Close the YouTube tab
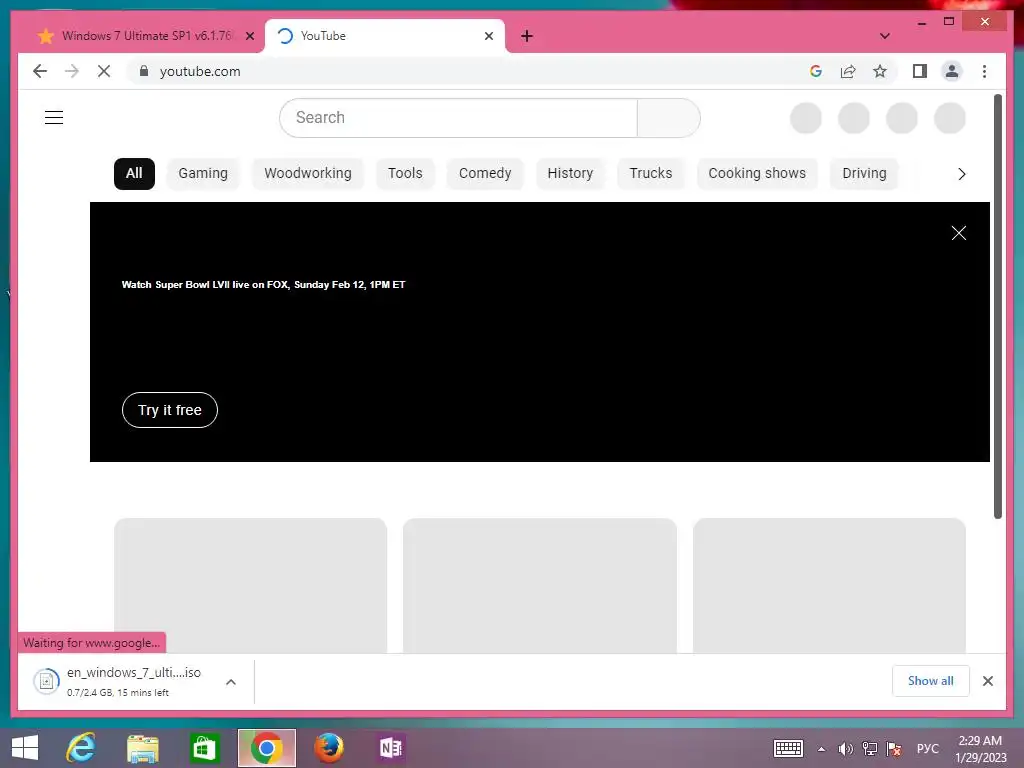Image resolution: width=1024 pixels, height=768 pixels. pos(488,36)
